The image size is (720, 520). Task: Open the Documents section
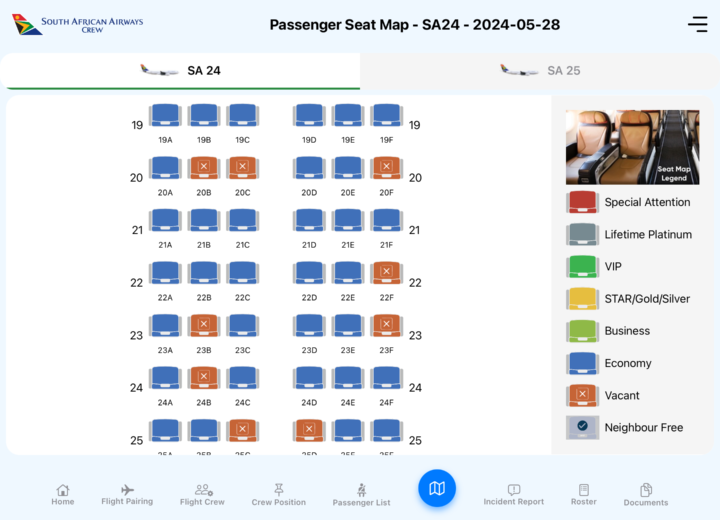(646, 495)
